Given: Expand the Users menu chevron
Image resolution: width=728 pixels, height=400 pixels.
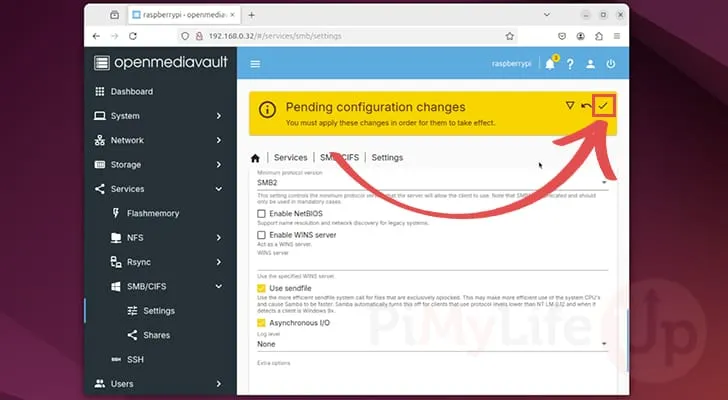Looking at the screenshot, I should coord(219,384).
